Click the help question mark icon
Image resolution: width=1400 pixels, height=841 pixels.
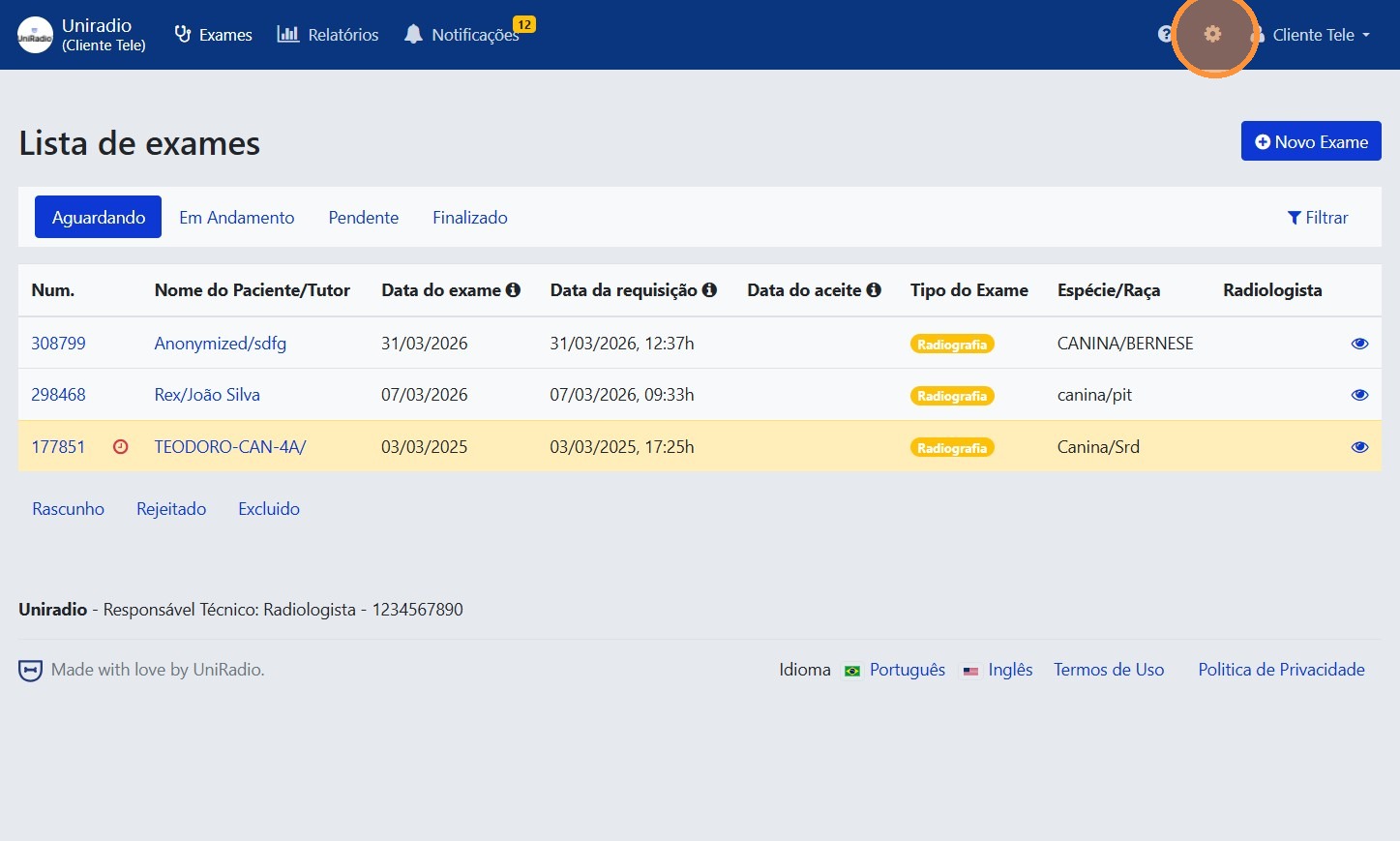[1164, 34]
